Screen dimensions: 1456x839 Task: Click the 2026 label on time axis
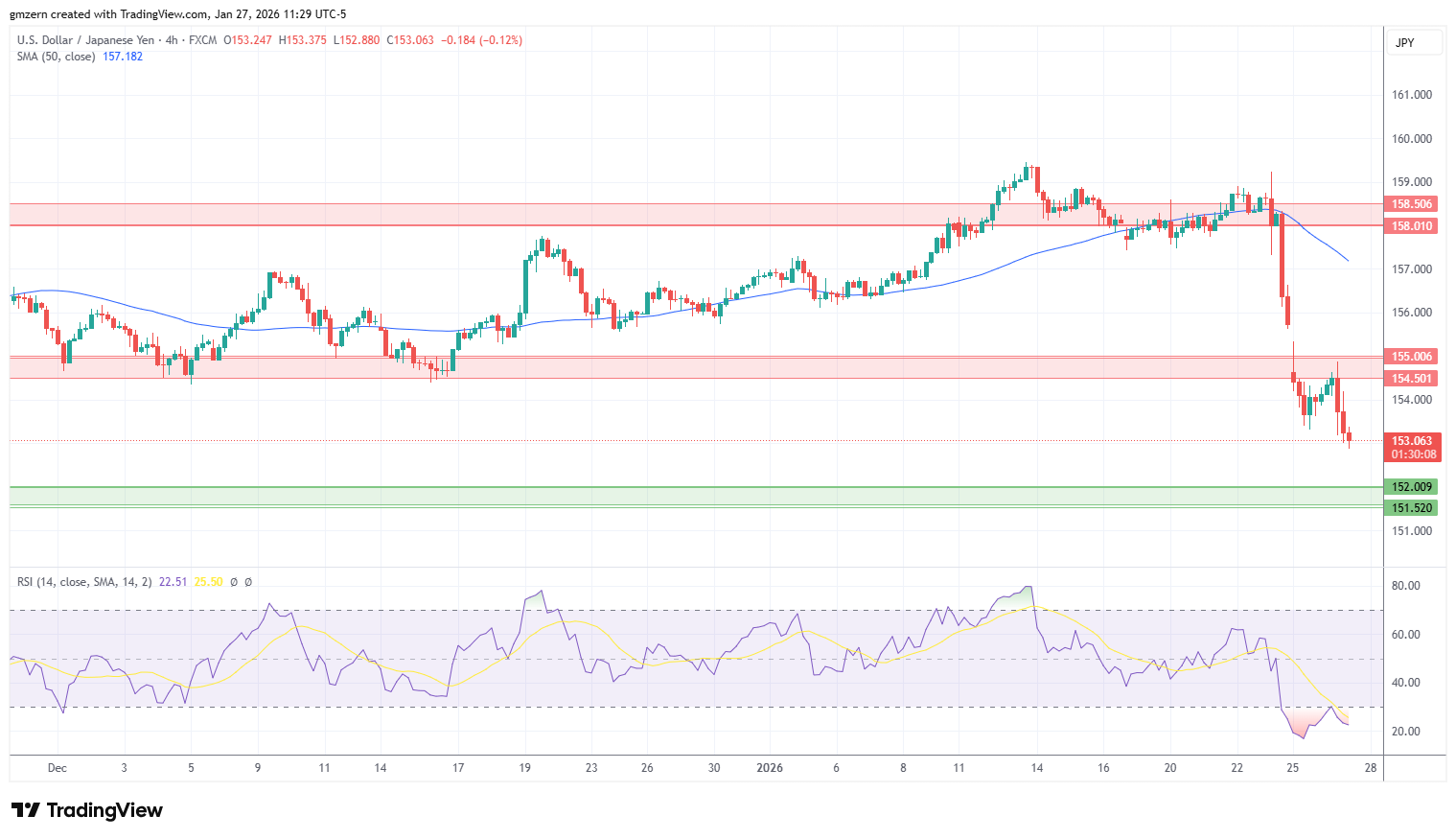point(770,768)
